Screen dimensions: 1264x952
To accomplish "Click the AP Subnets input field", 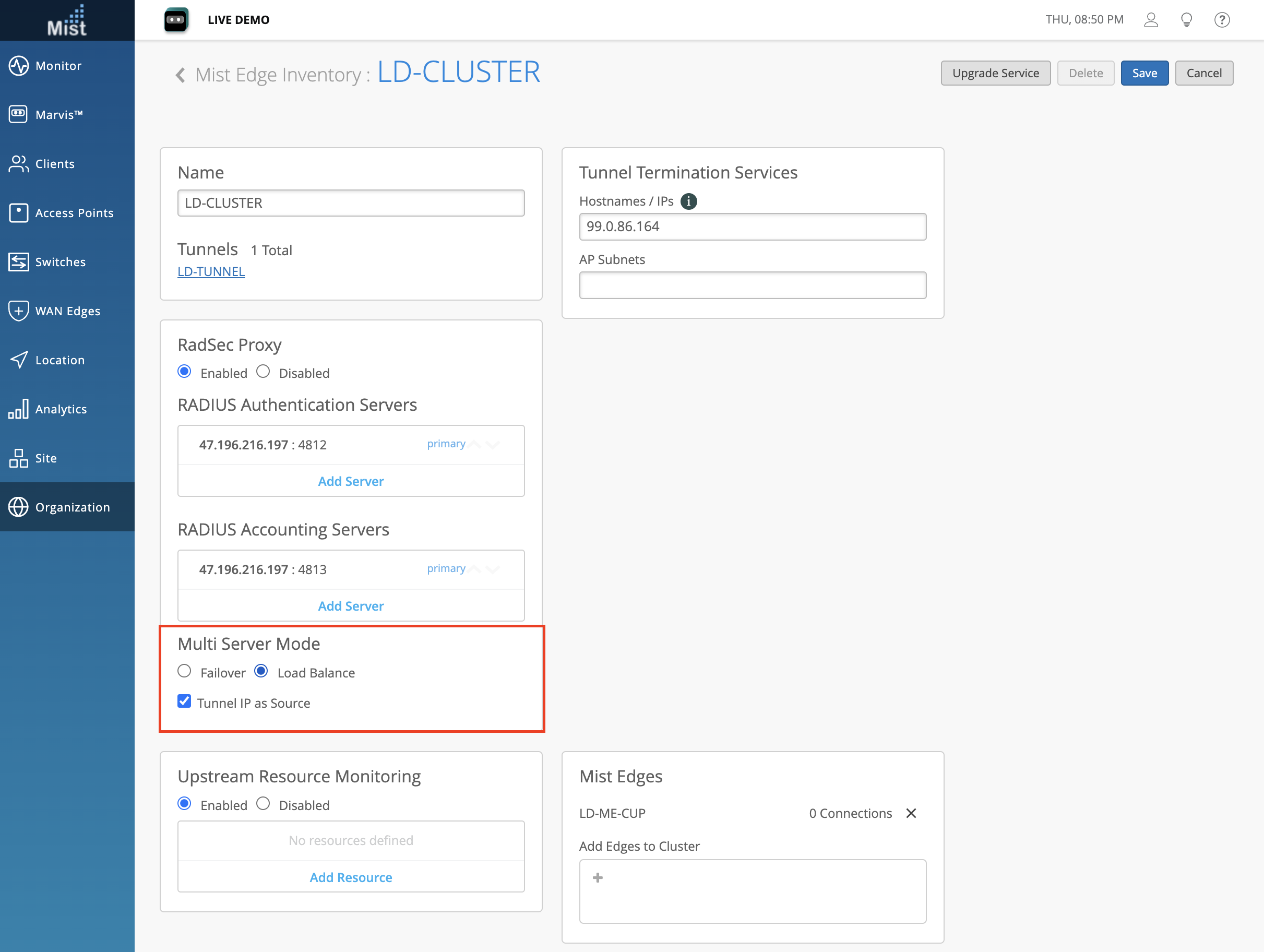I will pyautogui.click(x=752, y=285).
